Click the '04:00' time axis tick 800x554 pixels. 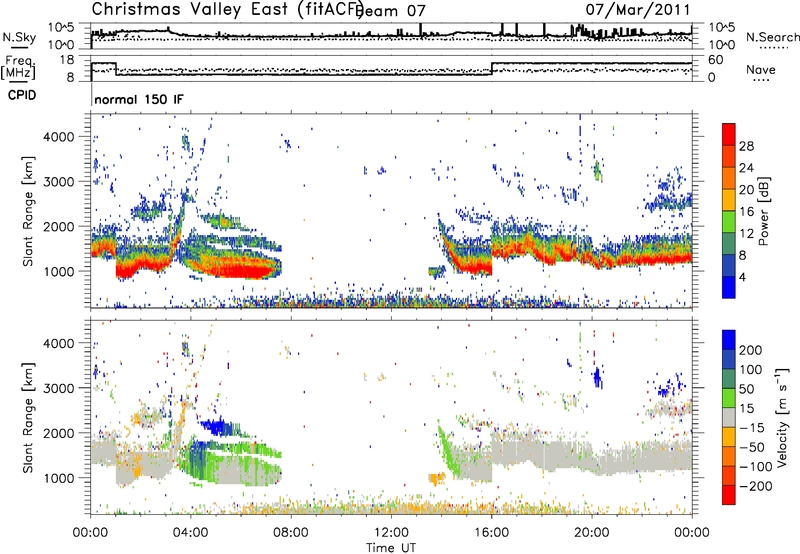190,533
